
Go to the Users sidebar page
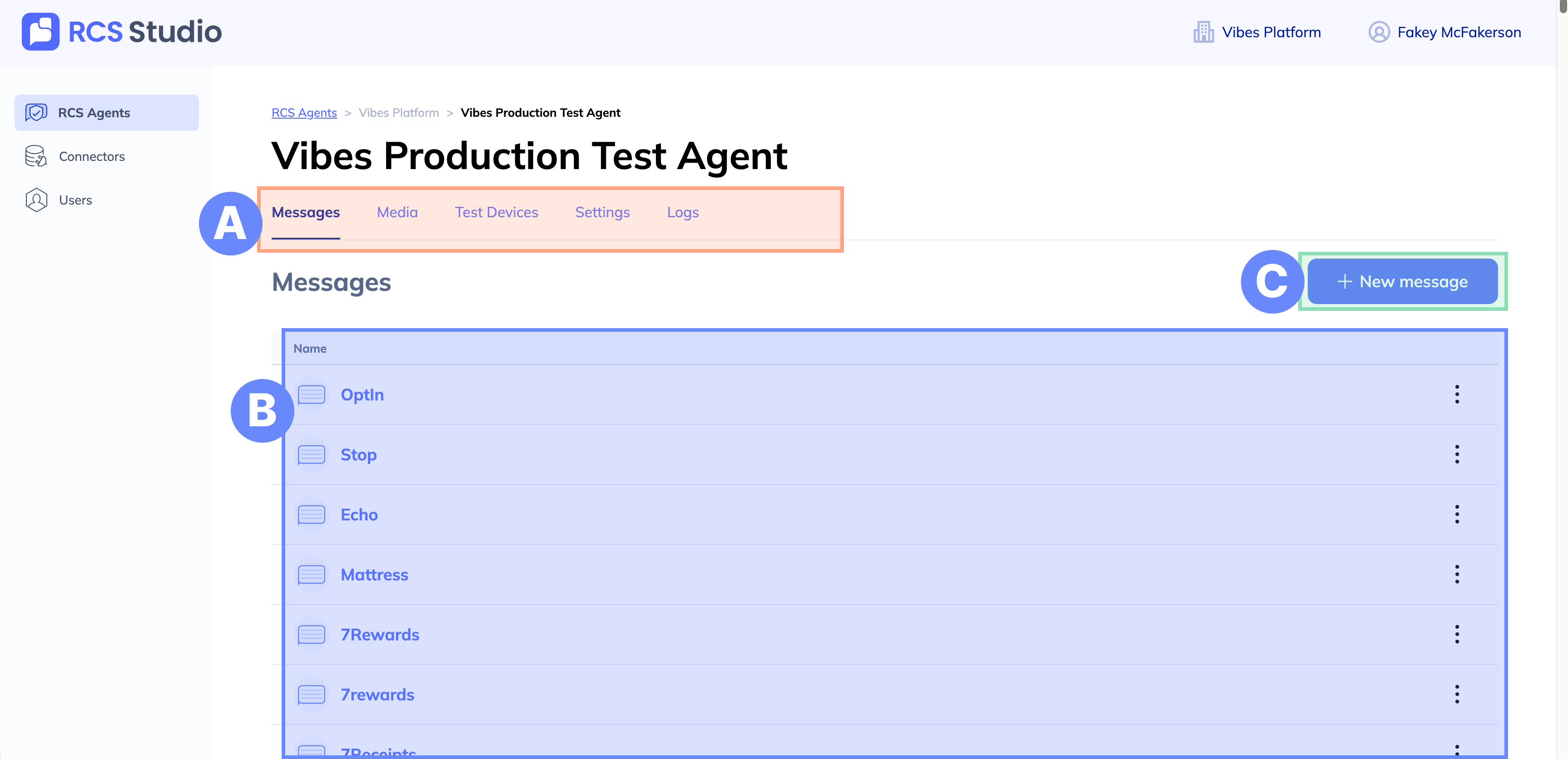(75, 200)
